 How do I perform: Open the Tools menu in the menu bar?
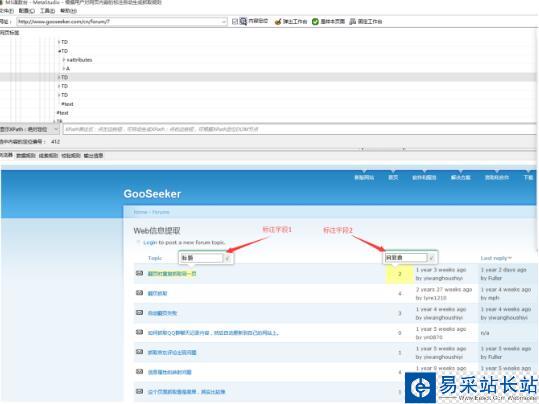47,11
